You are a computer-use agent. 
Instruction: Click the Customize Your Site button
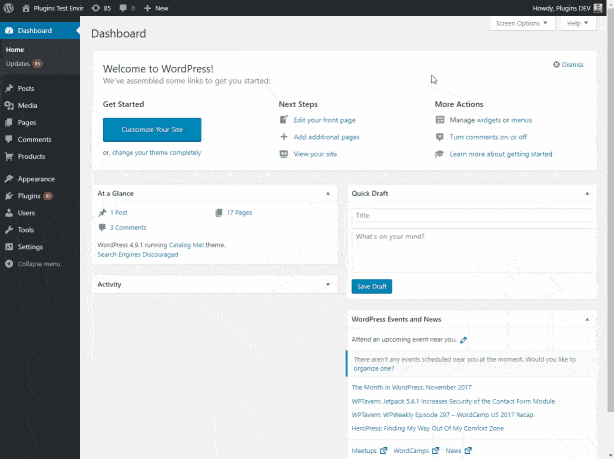152,130
